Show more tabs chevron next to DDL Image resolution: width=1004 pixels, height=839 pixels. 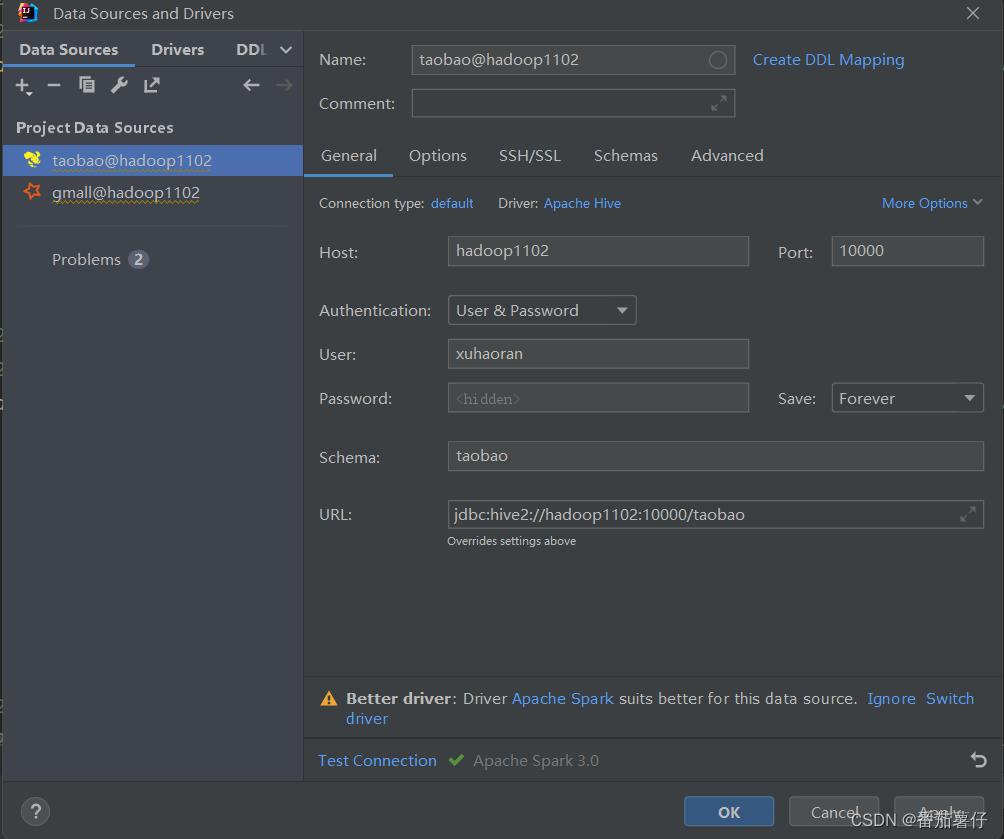tap(286, 50)
